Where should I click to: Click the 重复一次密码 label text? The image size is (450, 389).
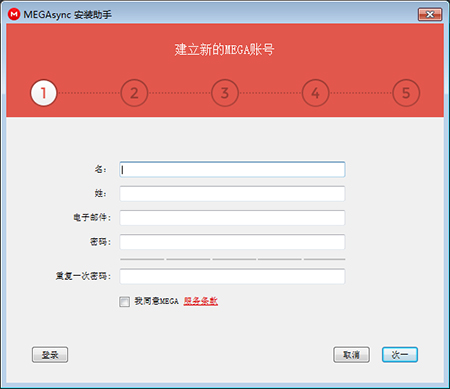(83, 276)
